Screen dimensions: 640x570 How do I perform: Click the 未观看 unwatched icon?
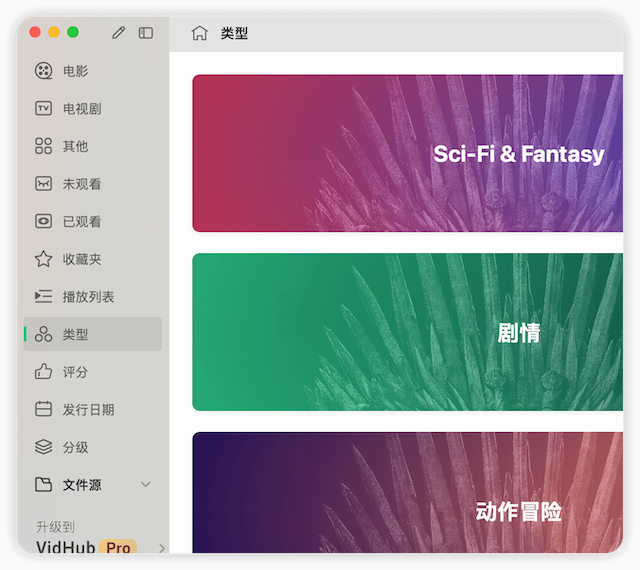coord(43,184)
